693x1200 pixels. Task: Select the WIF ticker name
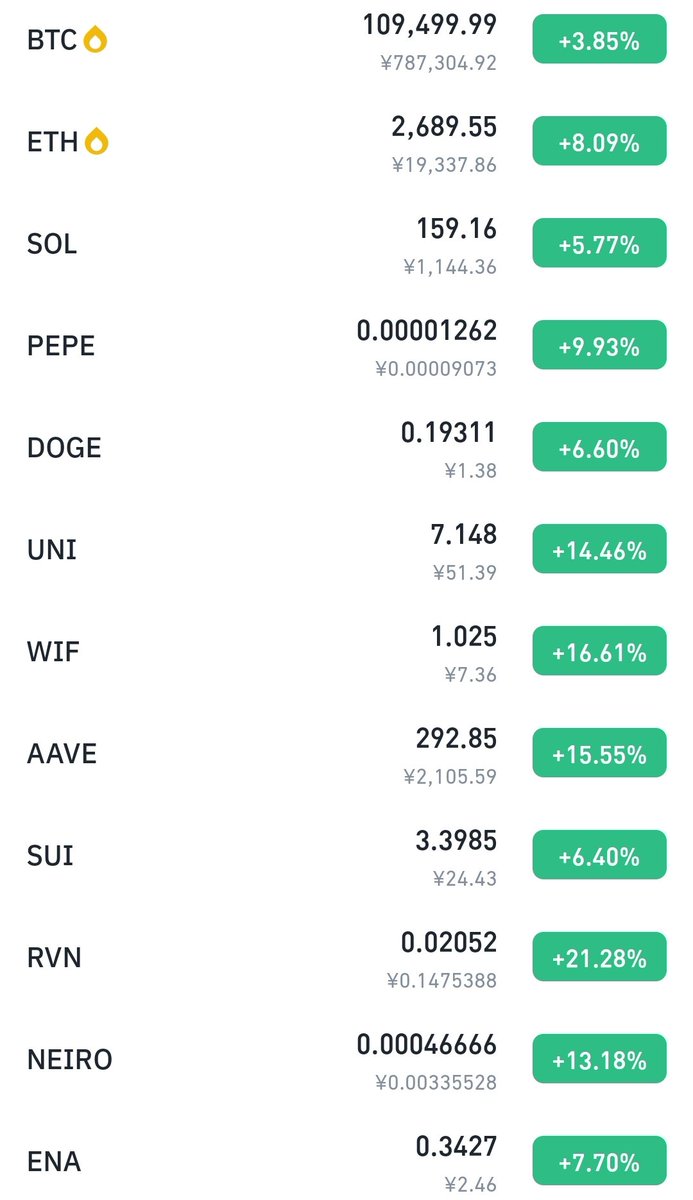tap(53, 652)
